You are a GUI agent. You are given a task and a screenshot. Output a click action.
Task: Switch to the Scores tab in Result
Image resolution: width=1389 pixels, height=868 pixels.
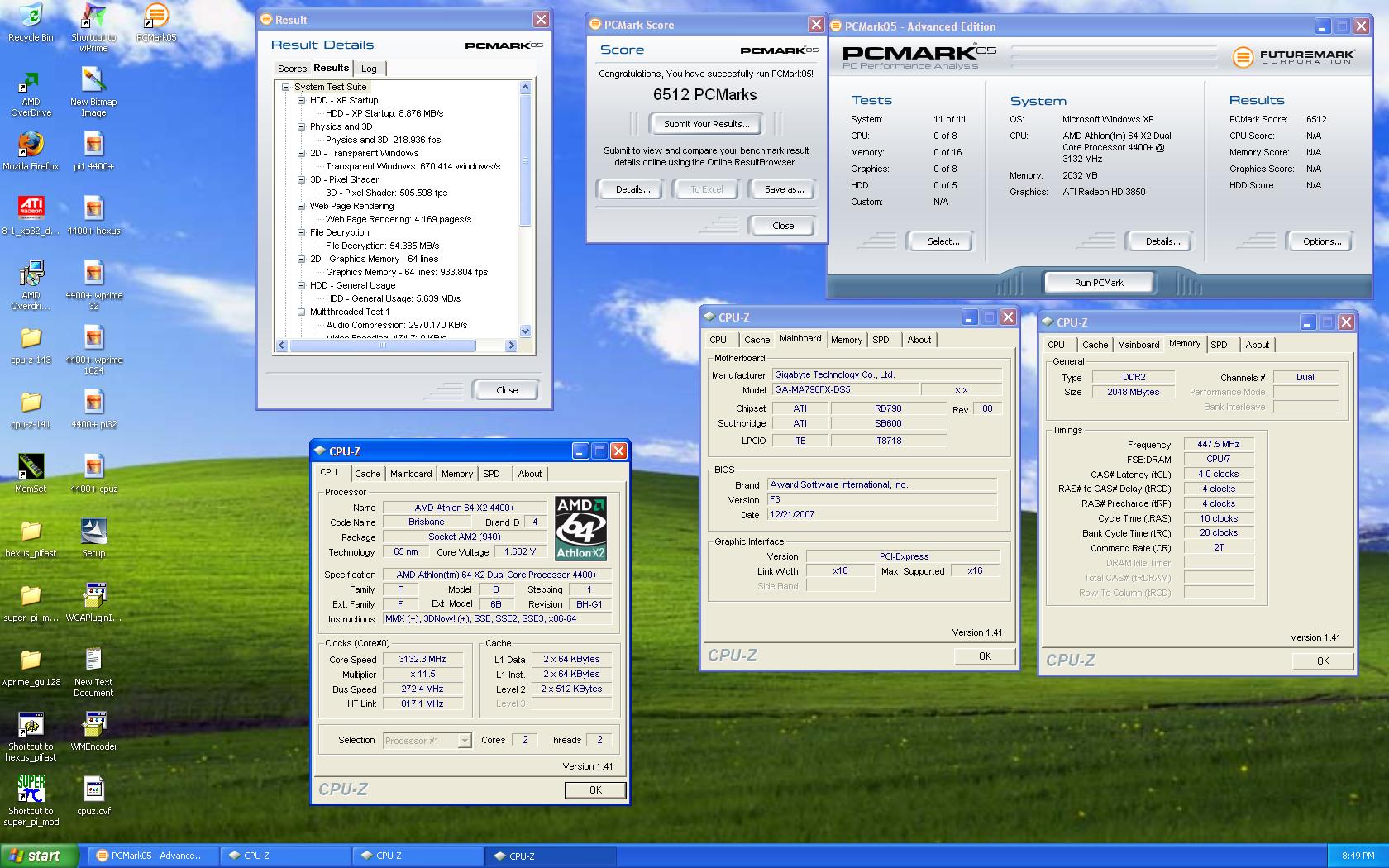click(292, 69)
